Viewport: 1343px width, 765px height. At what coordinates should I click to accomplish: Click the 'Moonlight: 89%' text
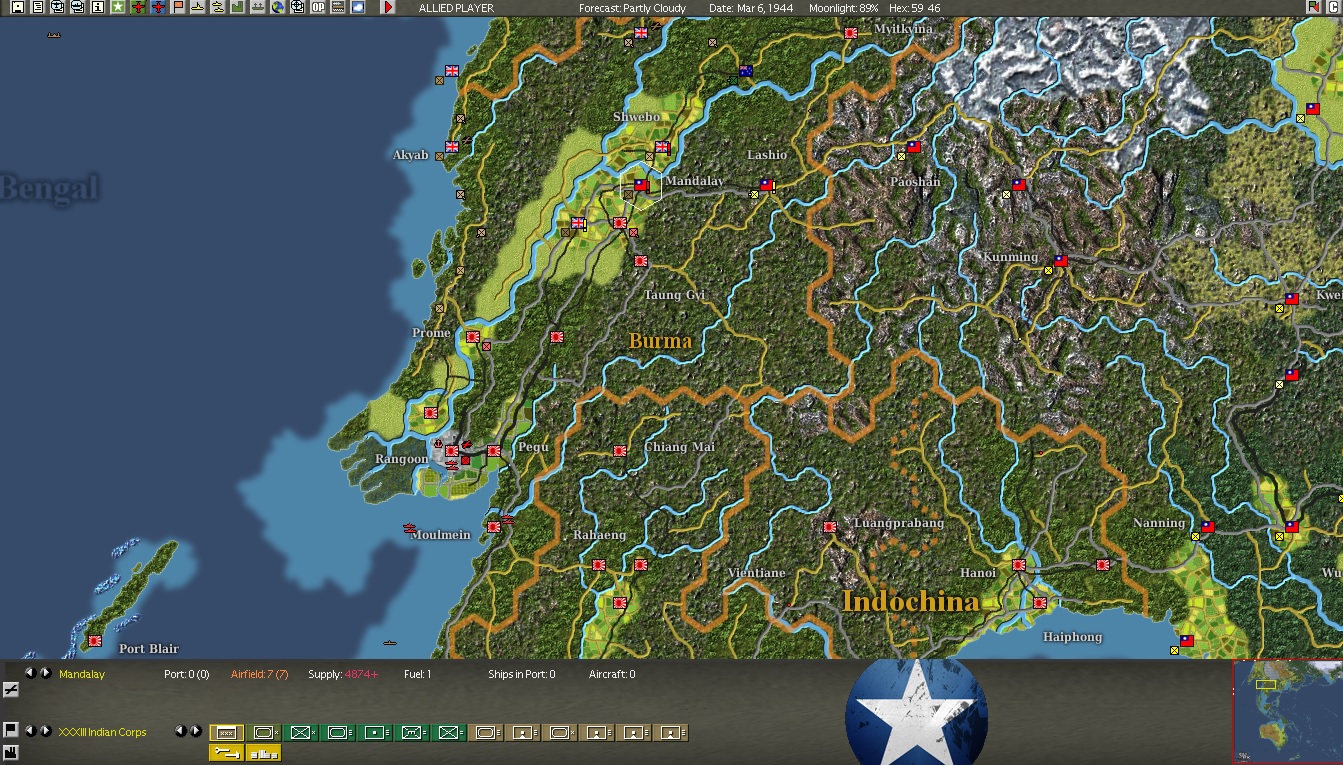[x=842, y=8]
